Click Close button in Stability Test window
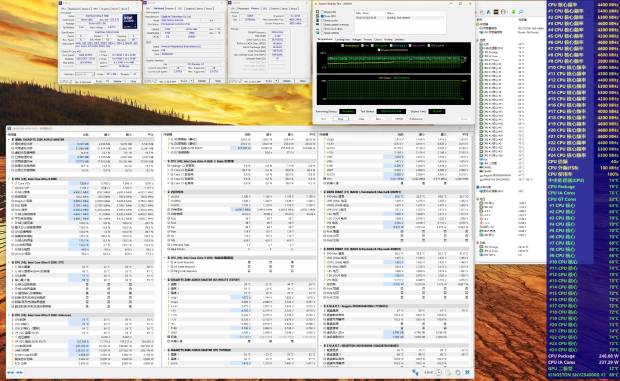 click(464, 119)
